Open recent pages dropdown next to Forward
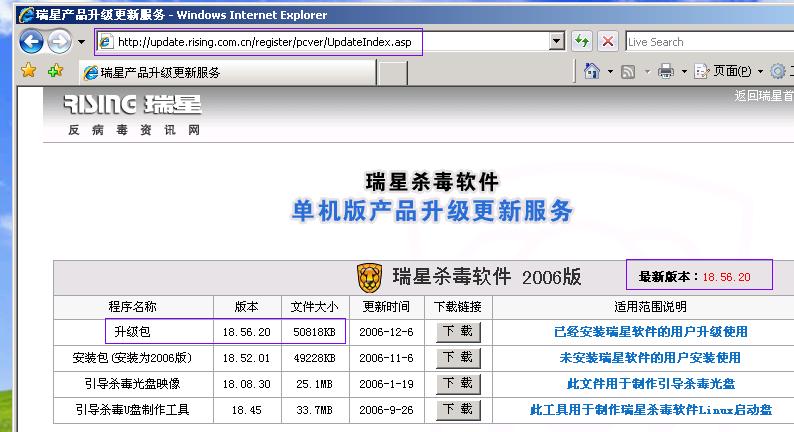 tap(82, 42)
